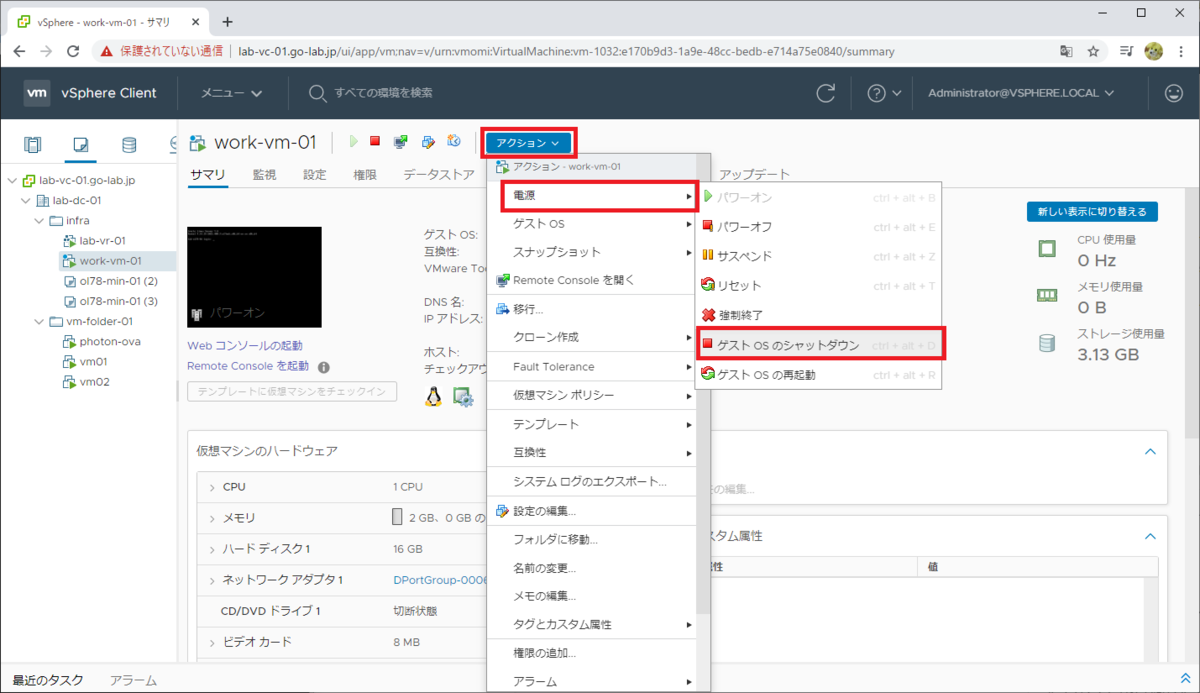Open the help question mark menu

click(884, 93)
